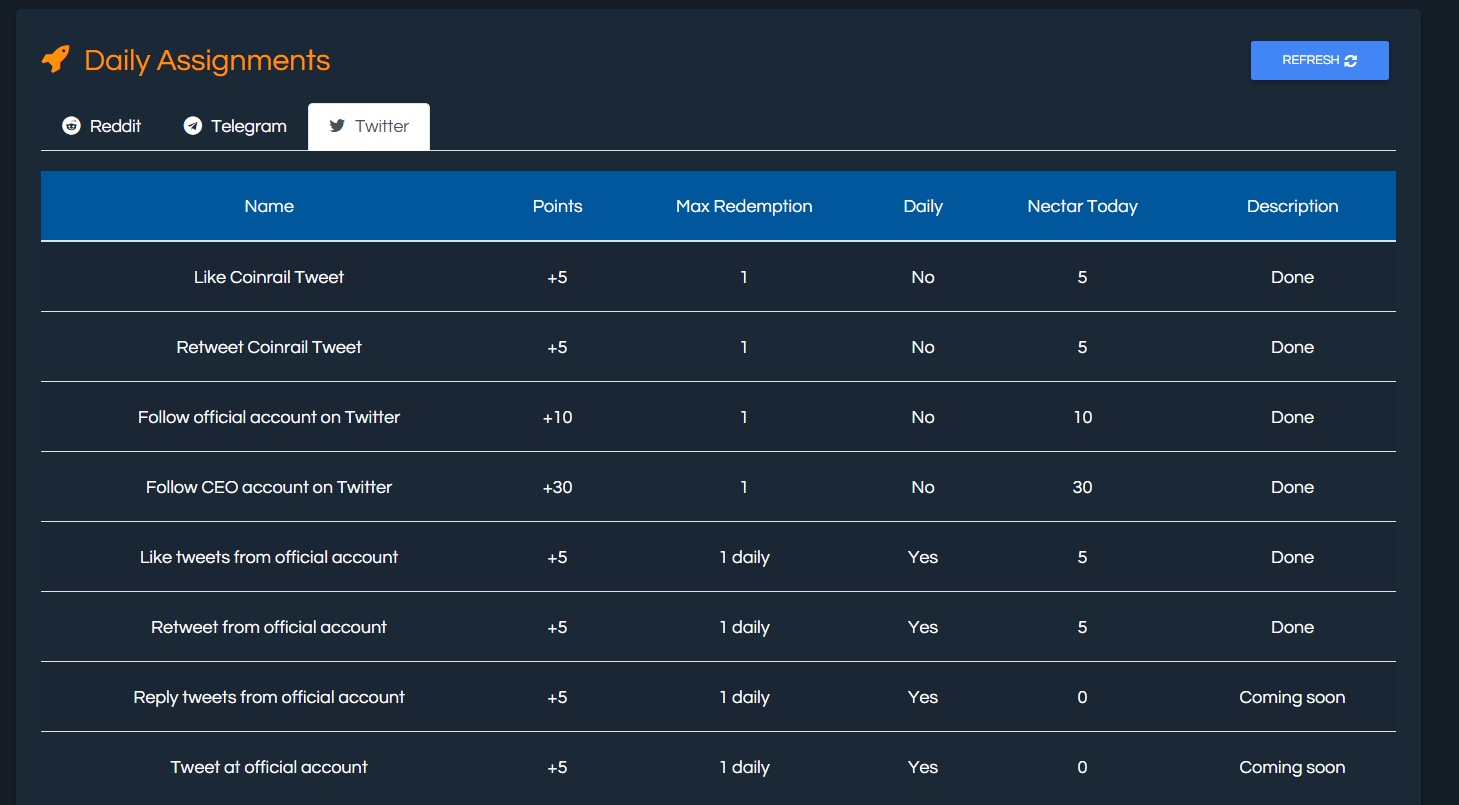Select 'Tweet at official account' name
The width and height of the screenshot is (1459, 805).
(269, 767)
